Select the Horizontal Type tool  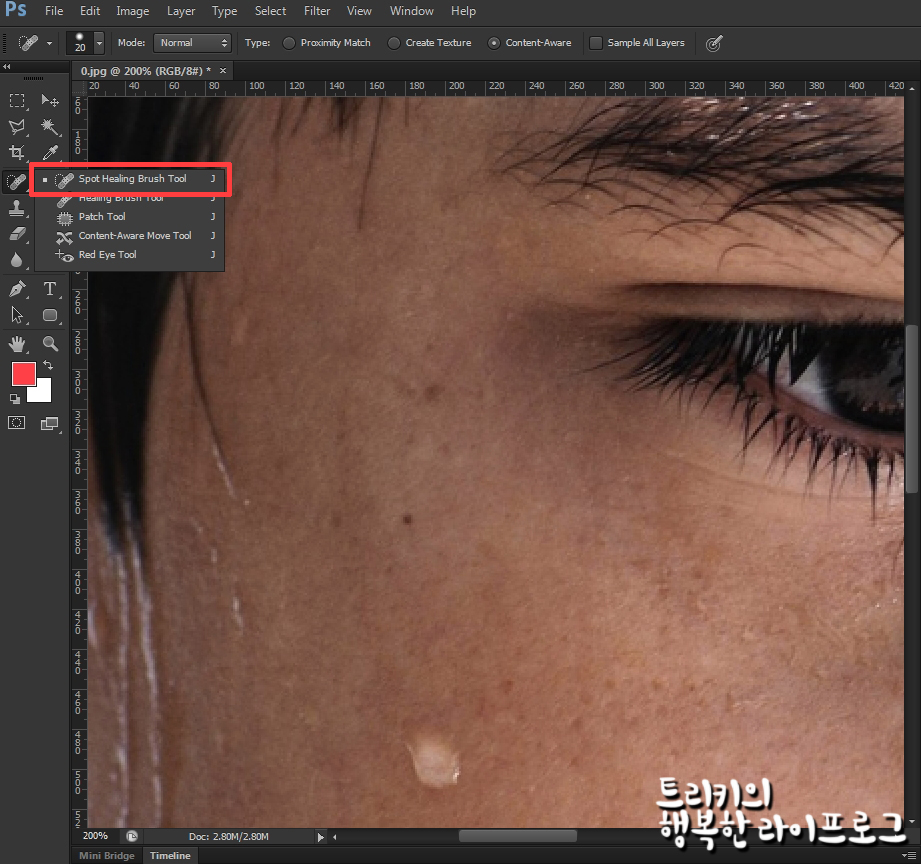(x=49, y=289)
